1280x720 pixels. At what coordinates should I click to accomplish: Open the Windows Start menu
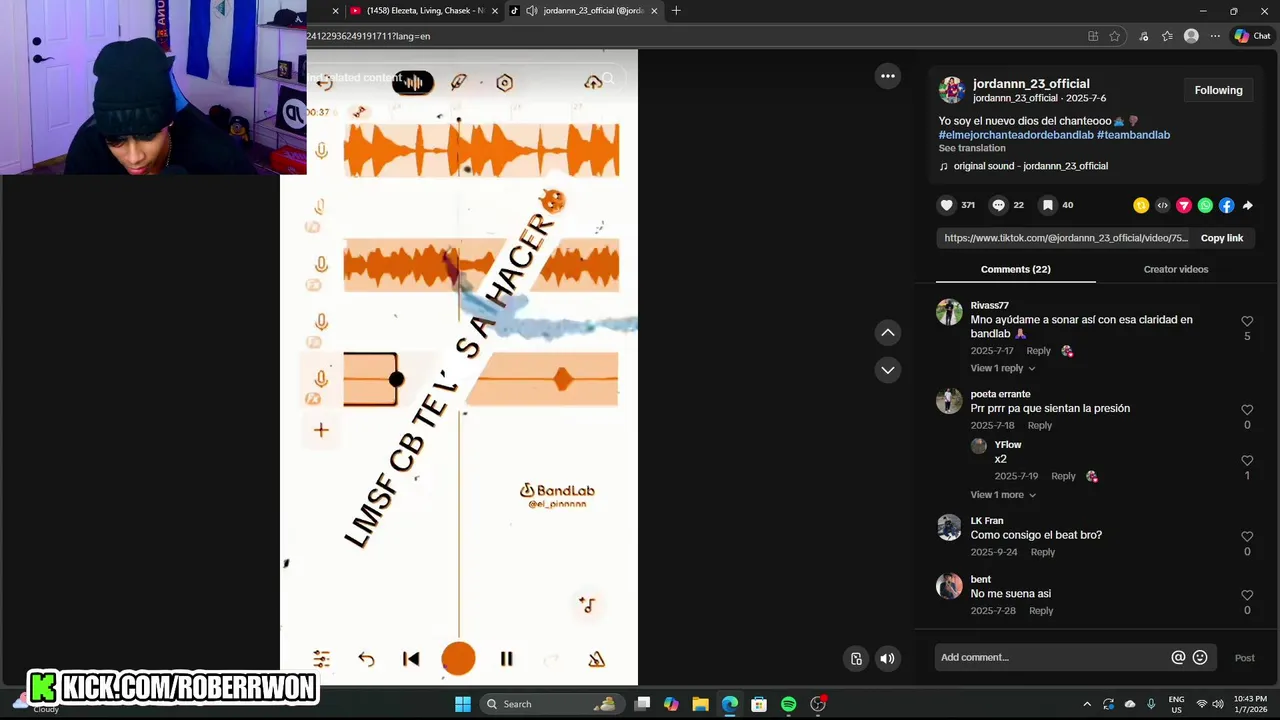pos(463,704)
